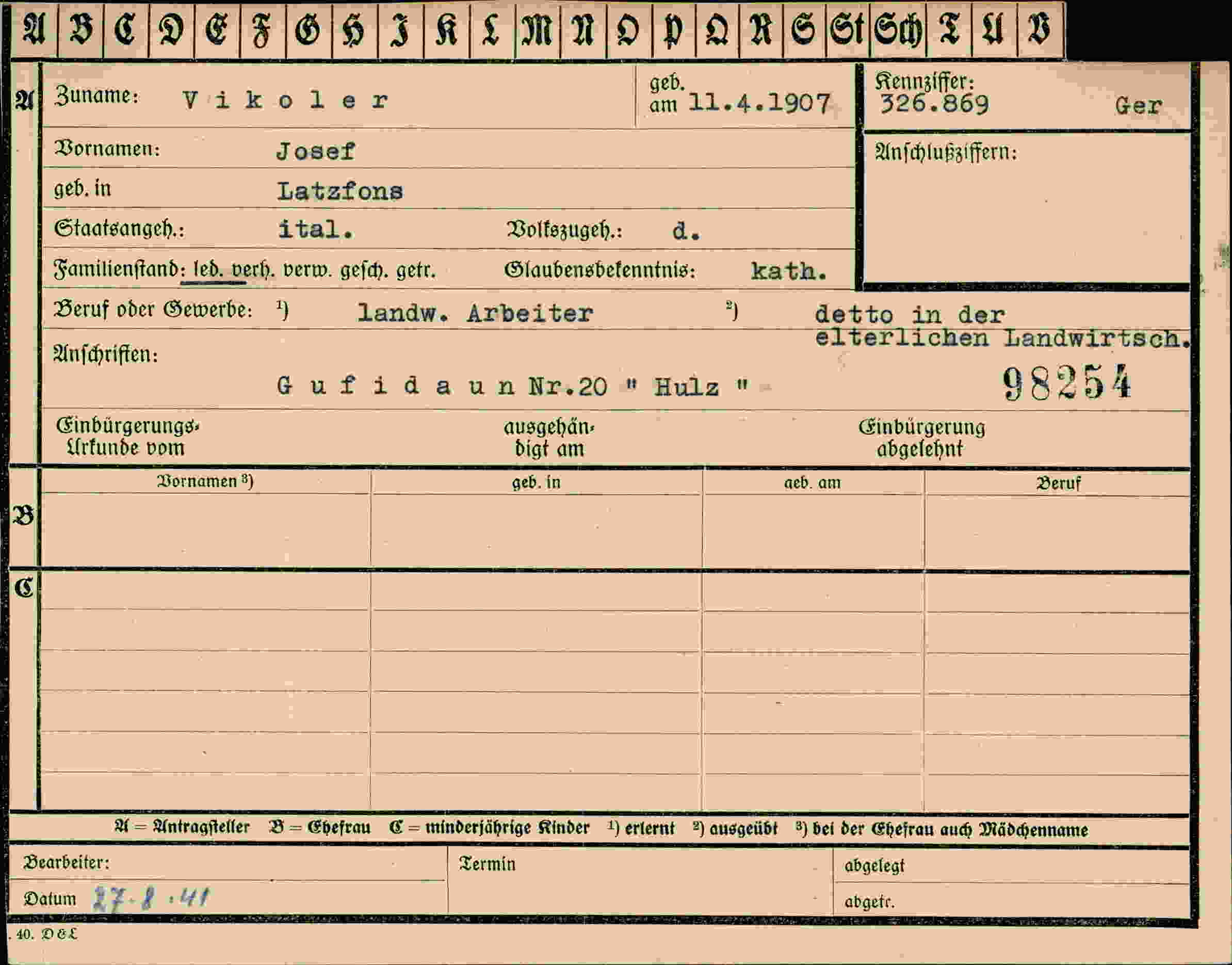The height and width of the screenshot is (965, 1232).
Task: Click the 'Glaubensbekenntnis:' label
Action: 600,270
